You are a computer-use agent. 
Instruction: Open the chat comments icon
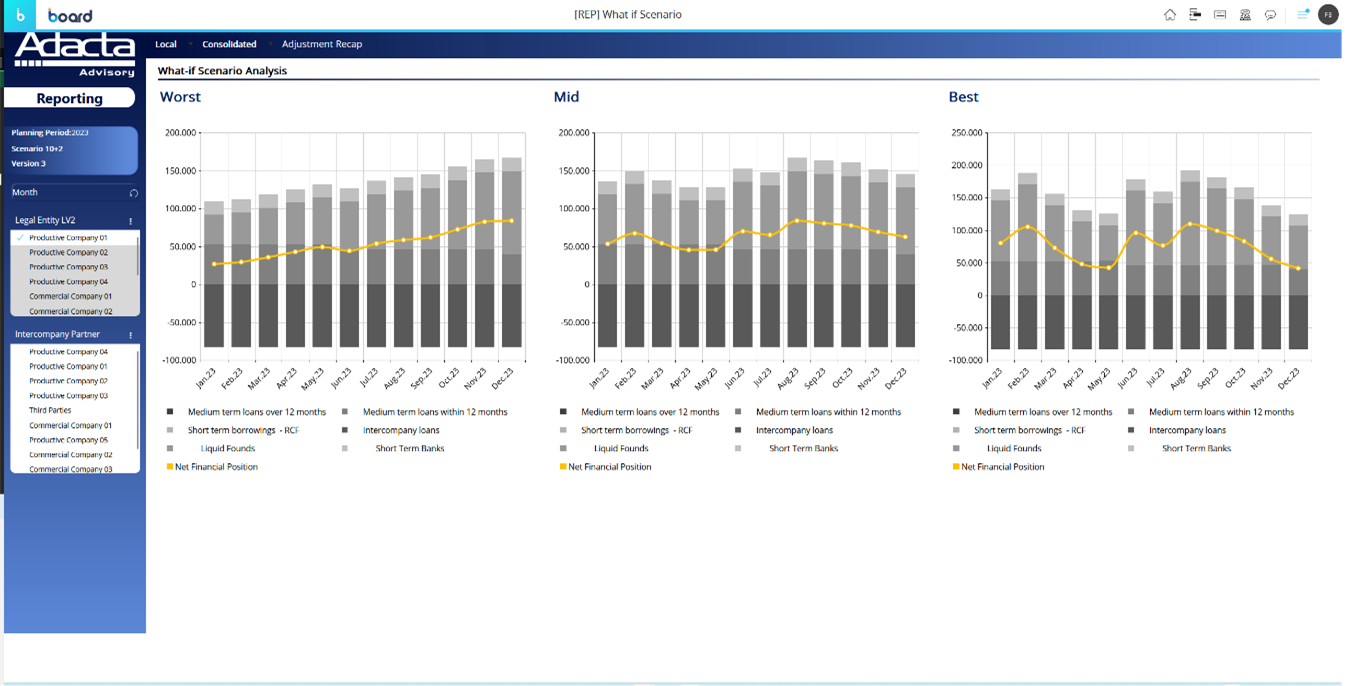[x=1270, y=15]
